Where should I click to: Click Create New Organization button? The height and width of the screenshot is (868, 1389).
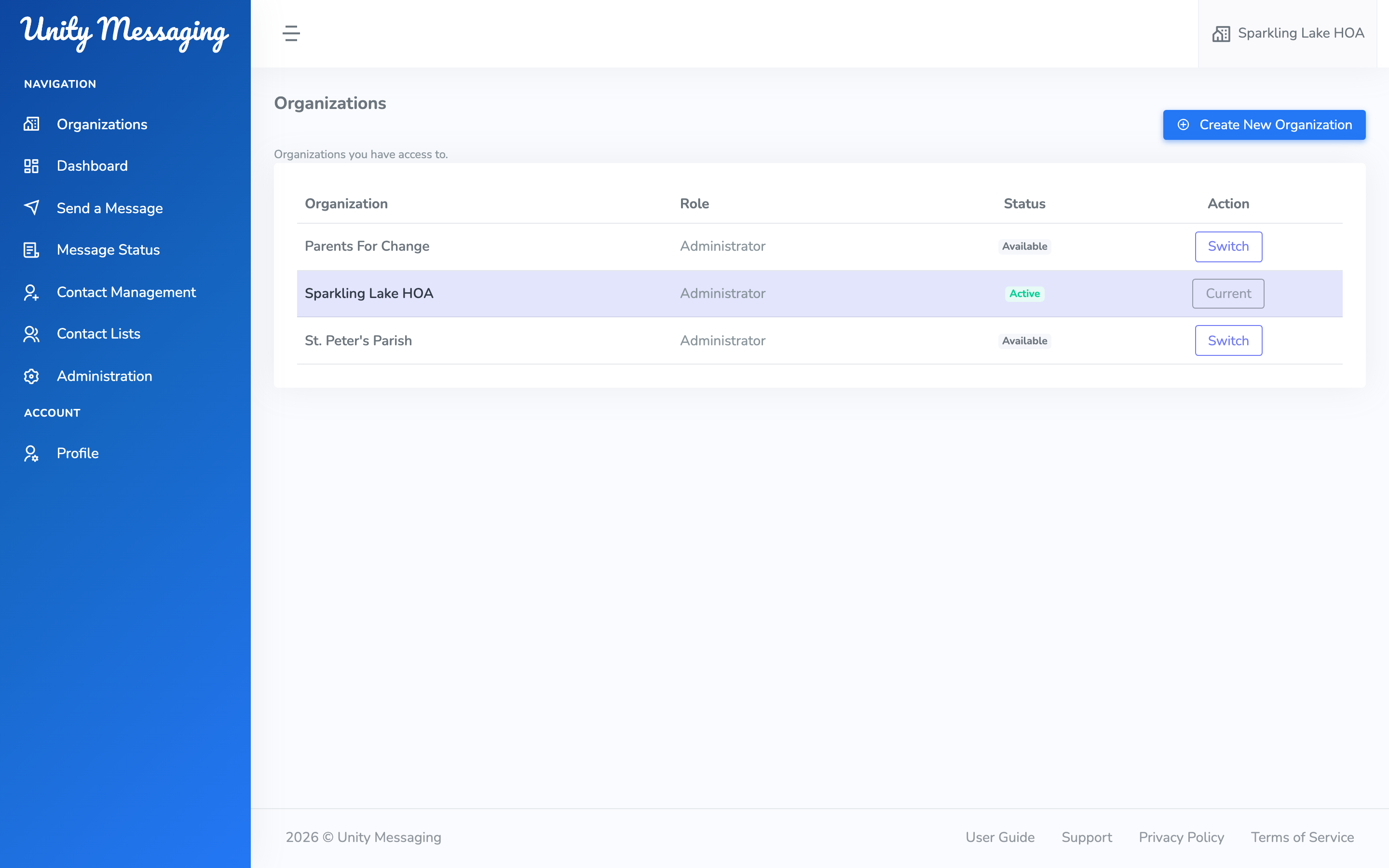pyautogui.click(x=1264, y=124)
